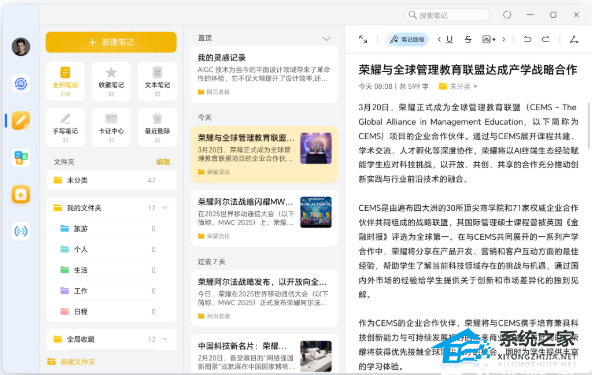The image size is (592, 375).
Task: Apply strikethrough formatting
Action: point(468,39)
